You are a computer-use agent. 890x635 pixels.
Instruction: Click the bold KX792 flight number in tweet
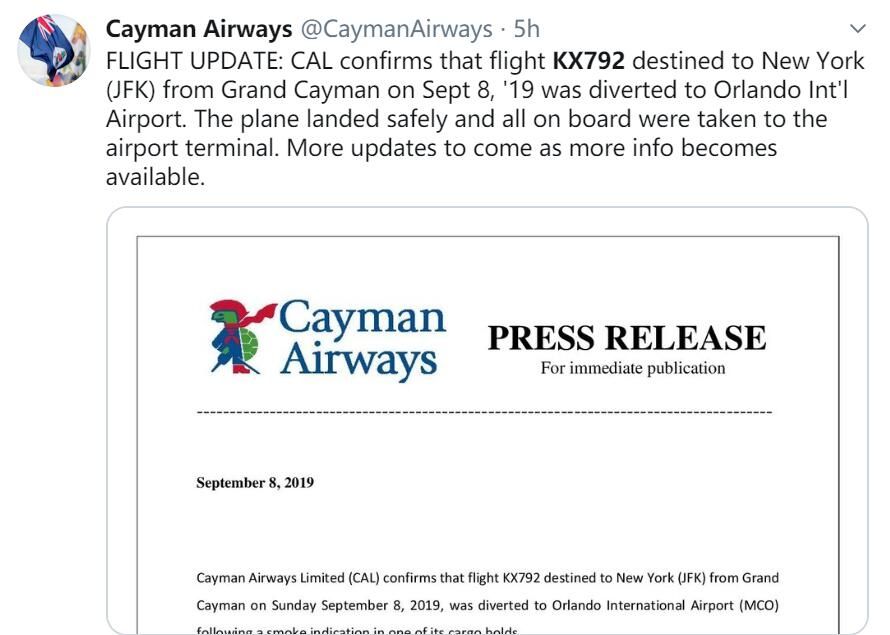coord(588,59)
